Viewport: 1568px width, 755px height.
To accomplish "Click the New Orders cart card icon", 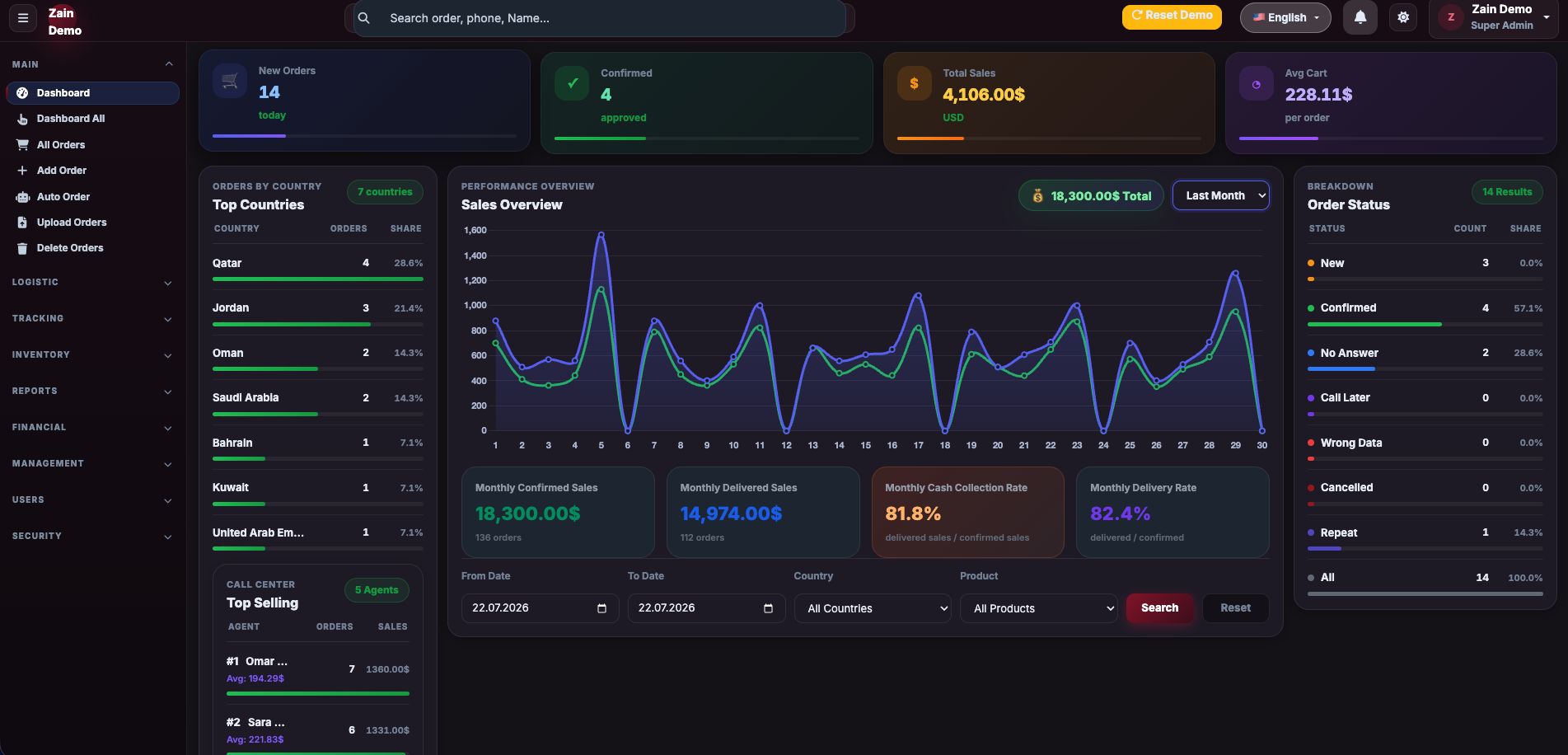I will coord(230,81).
